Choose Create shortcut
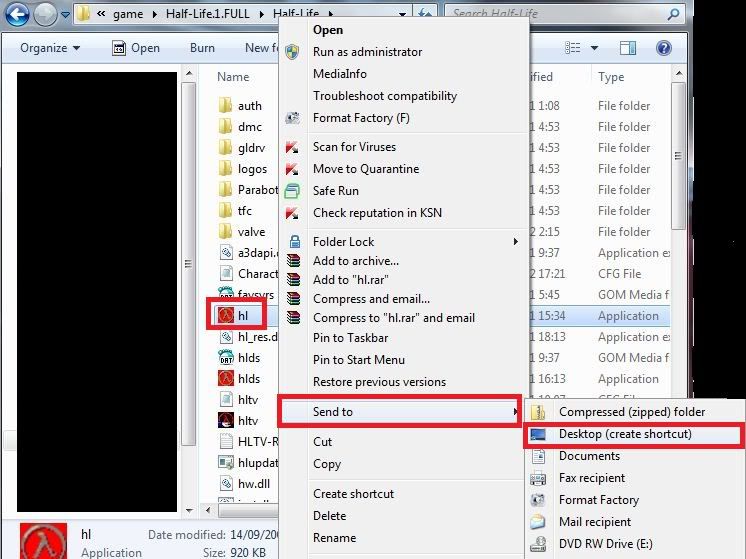This screenshot has width=746, height=559. pyautogui.click(x=353, y=493)
